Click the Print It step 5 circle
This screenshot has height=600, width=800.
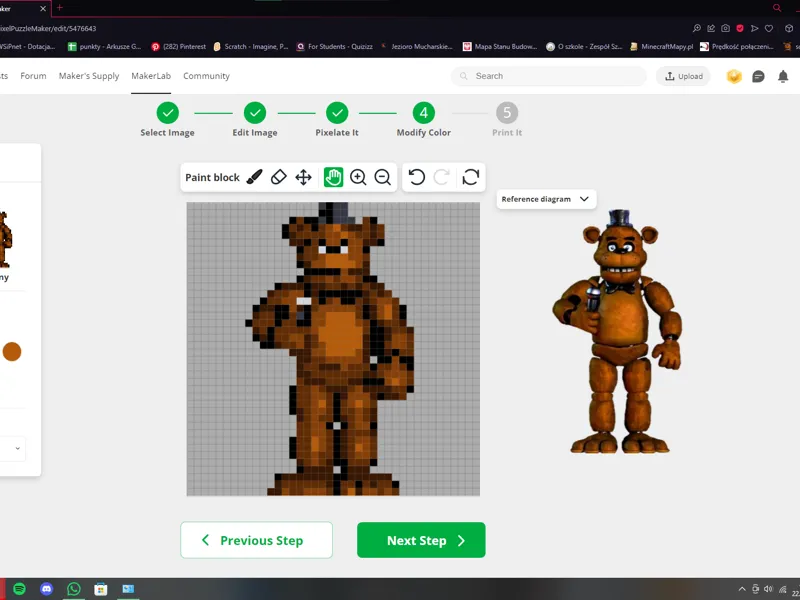(x=507, y=113)
